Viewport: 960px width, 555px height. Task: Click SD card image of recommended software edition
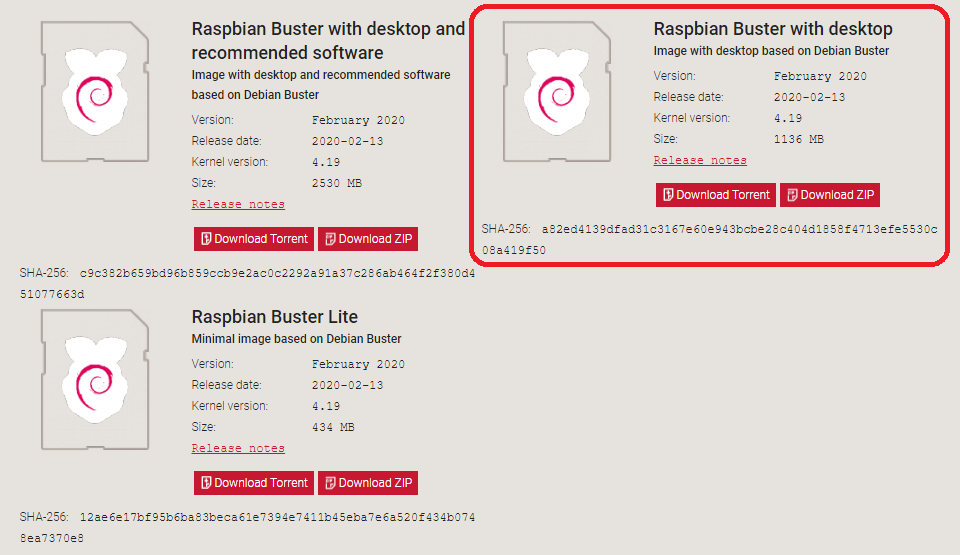coord(95,92)
